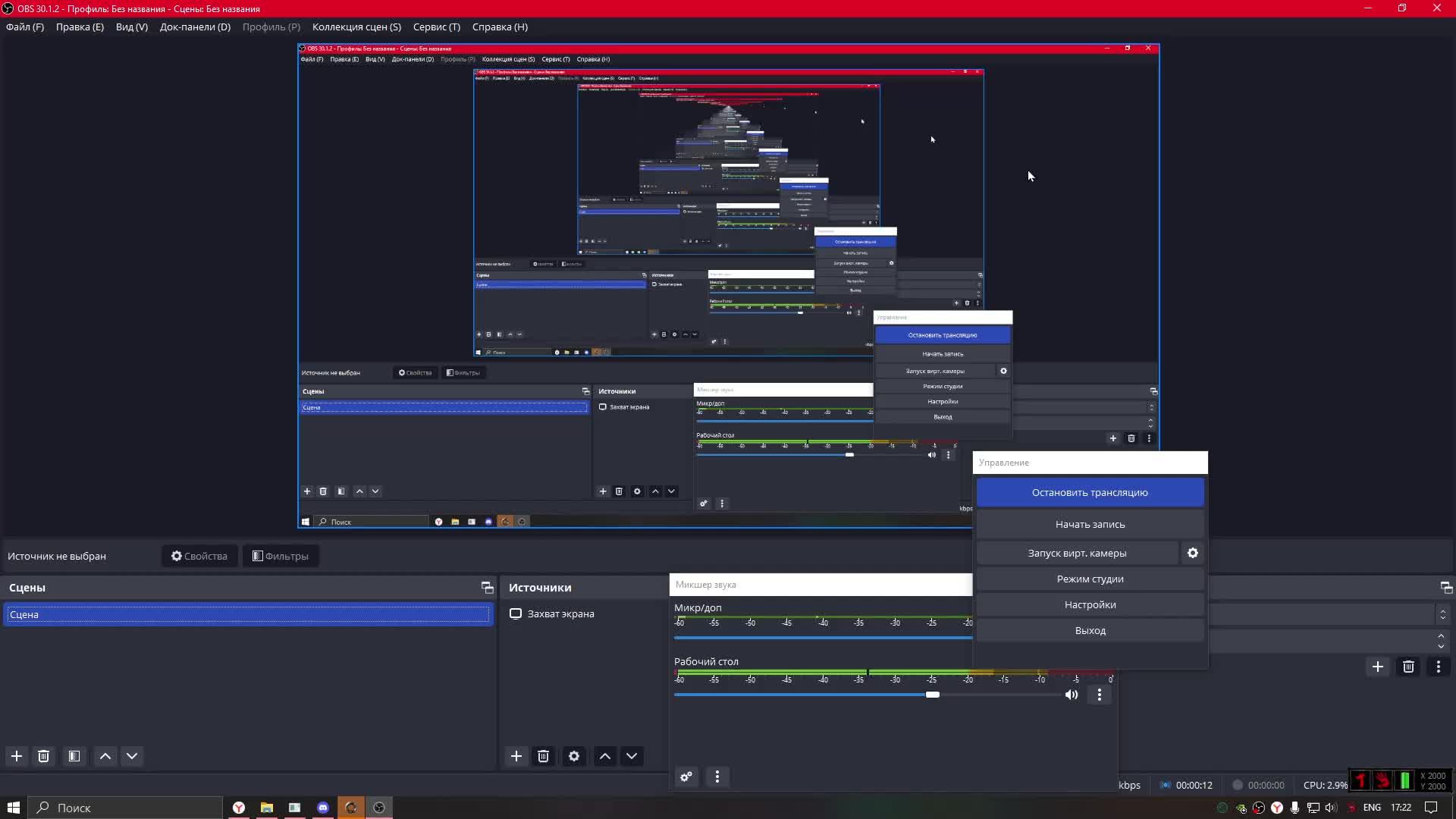
Task: Add a new source with plus icon
Action: (516, 756)
